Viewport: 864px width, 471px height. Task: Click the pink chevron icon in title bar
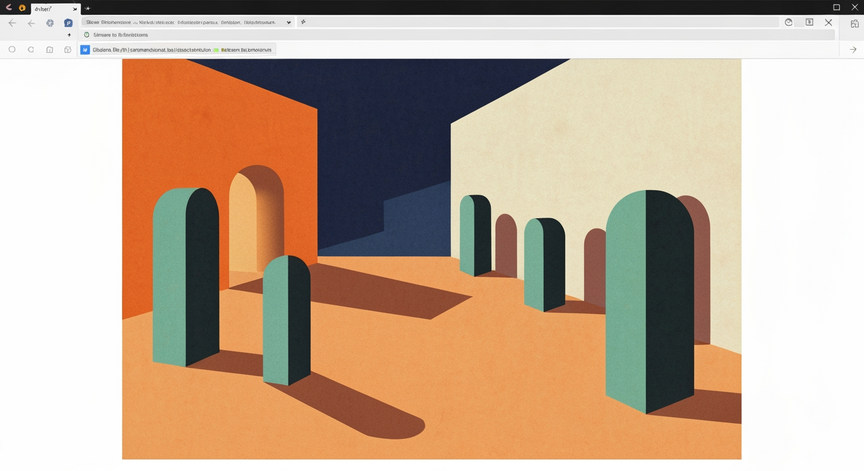coord(9,8)
